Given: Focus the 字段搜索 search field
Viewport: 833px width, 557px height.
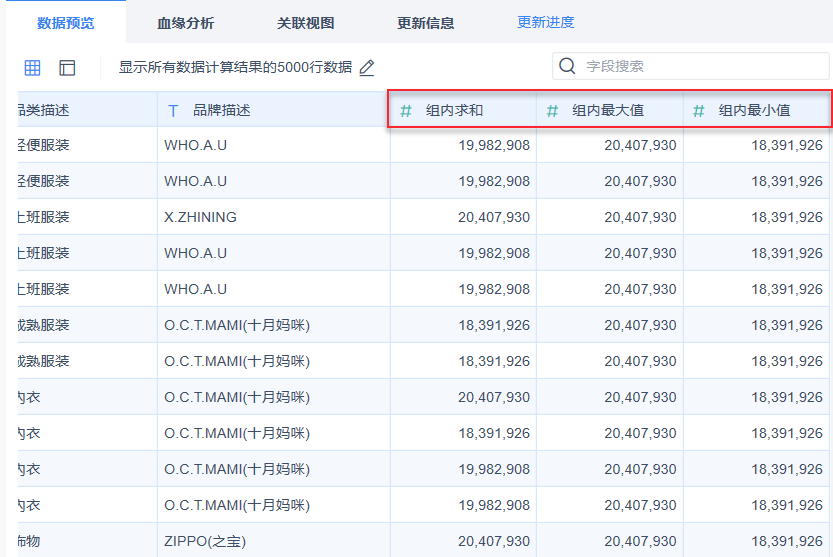Looking at the screenshot, I should (700, 67).
